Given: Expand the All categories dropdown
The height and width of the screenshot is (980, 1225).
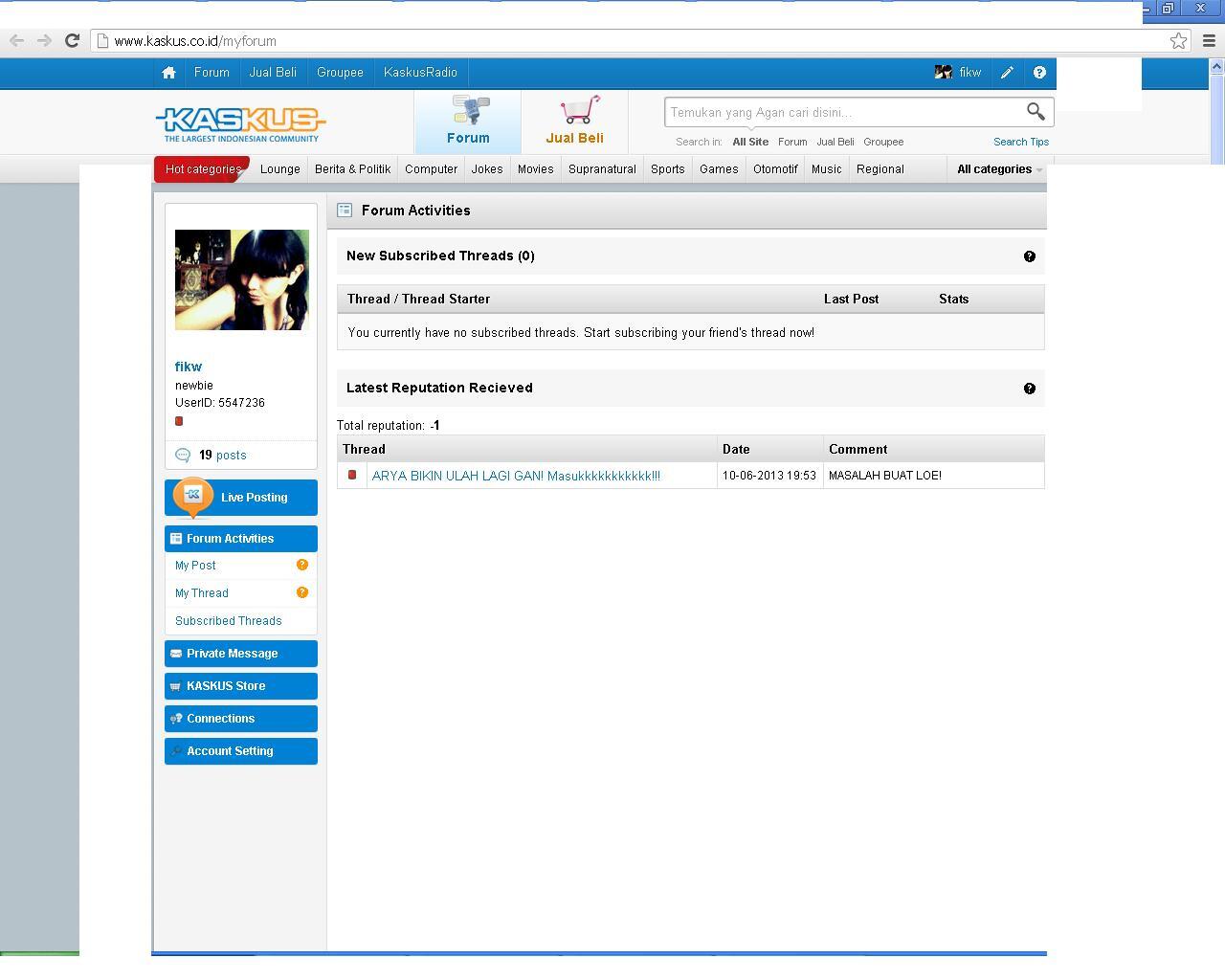Looking at the screenshot, I should click(x=999, y=169).
